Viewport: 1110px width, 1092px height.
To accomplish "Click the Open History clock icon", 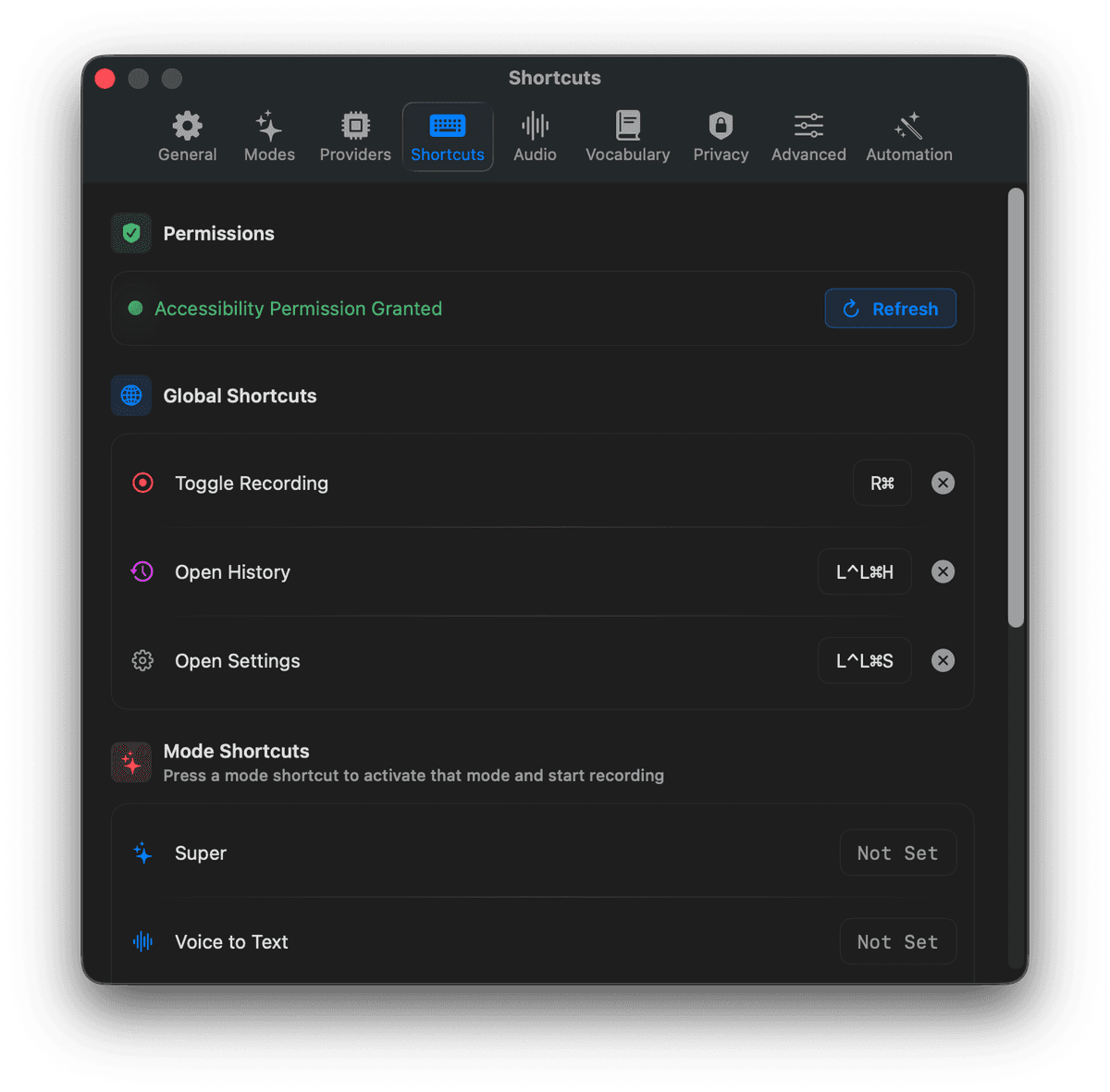I will click(x=142, y=571).
